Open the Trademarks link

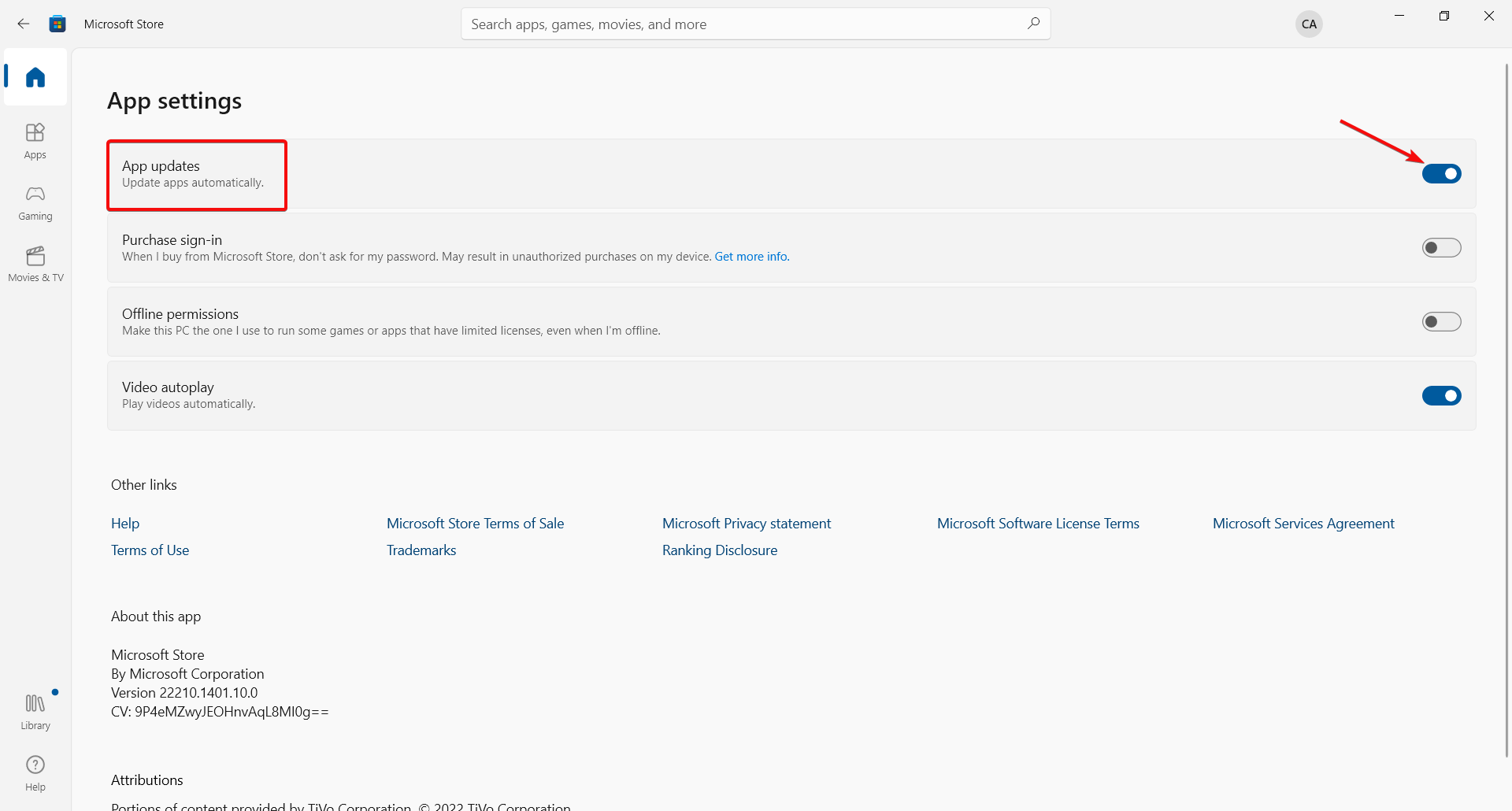(x=421, y=550)
